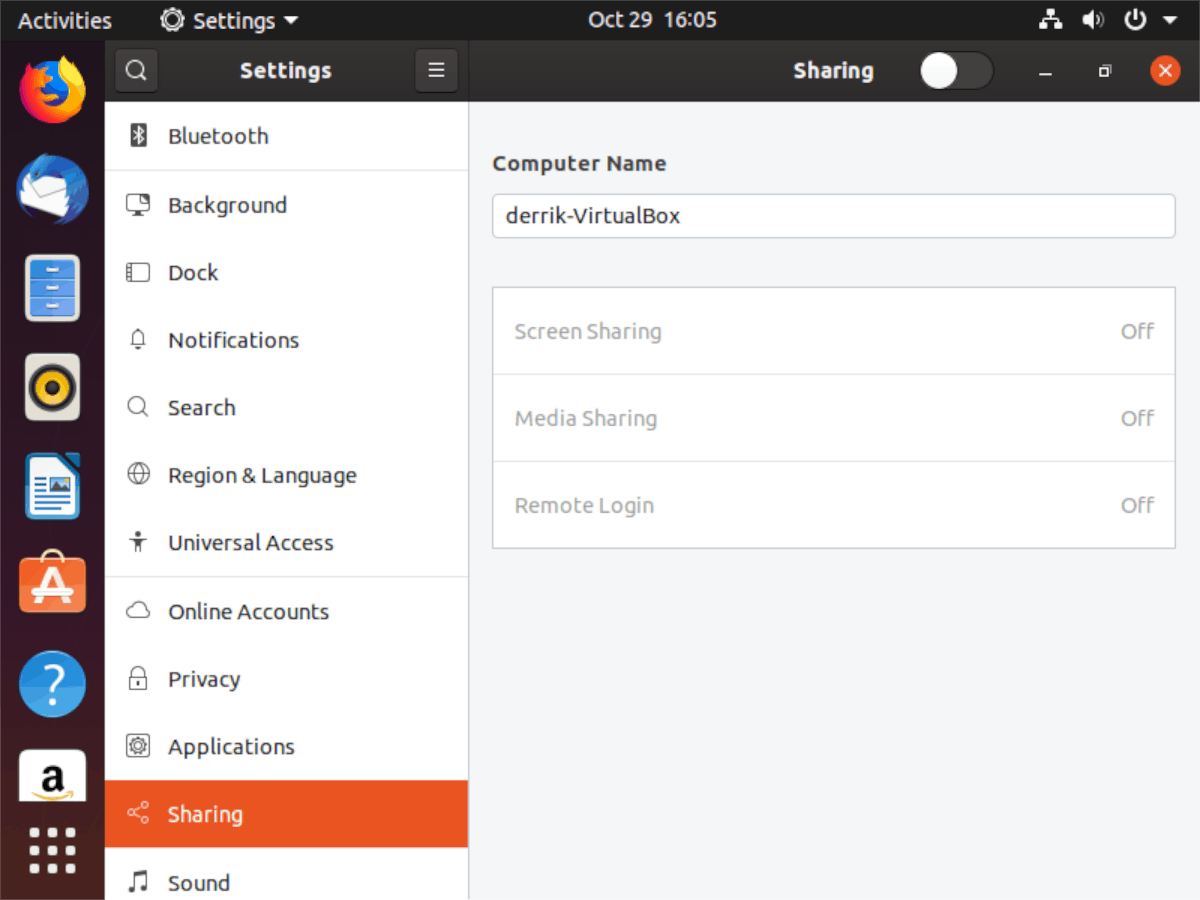Open Media Sharing options

[x=833, y=418]
